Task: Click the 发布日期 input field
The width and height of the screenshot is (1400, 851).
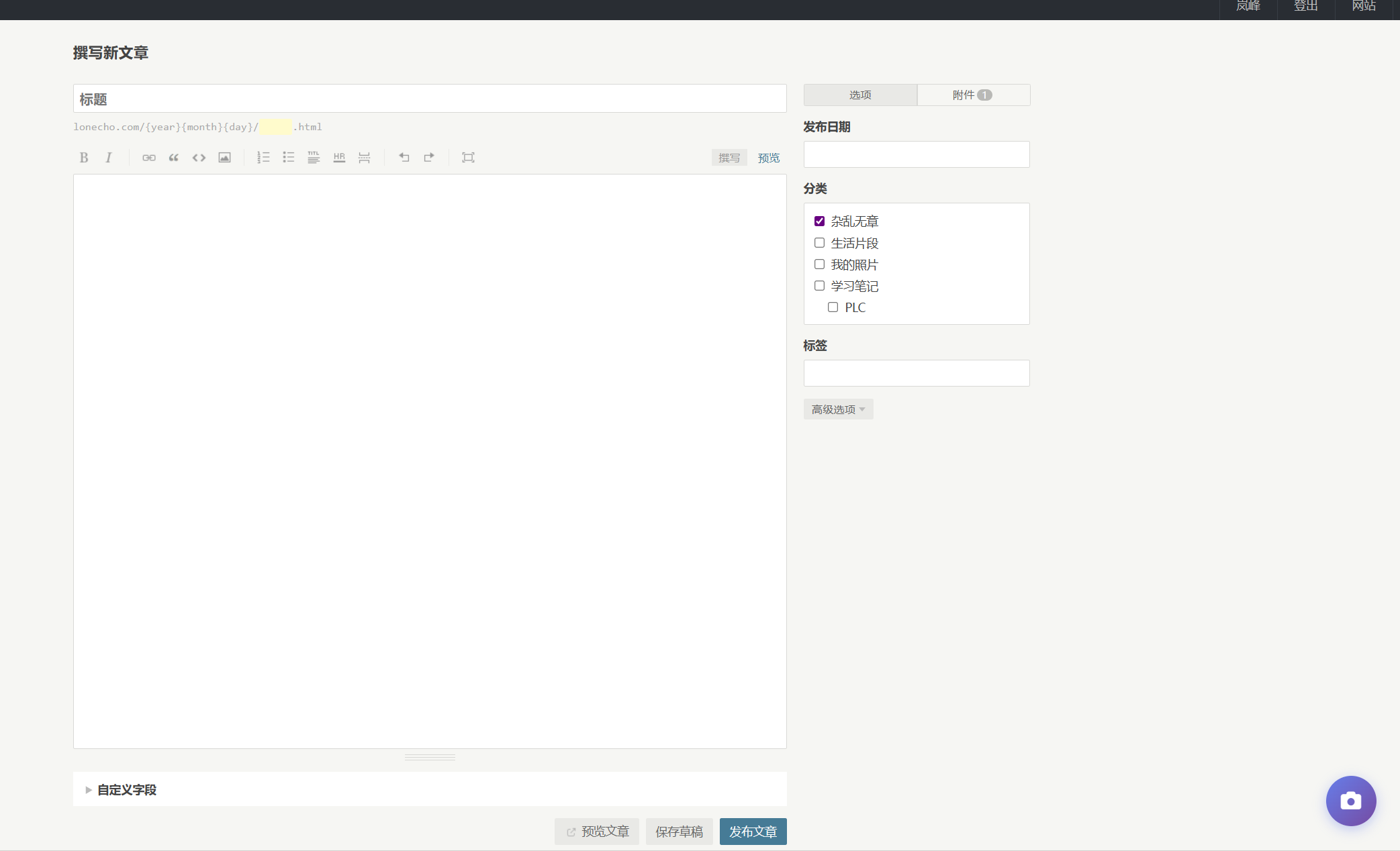Action: point(916,154)
